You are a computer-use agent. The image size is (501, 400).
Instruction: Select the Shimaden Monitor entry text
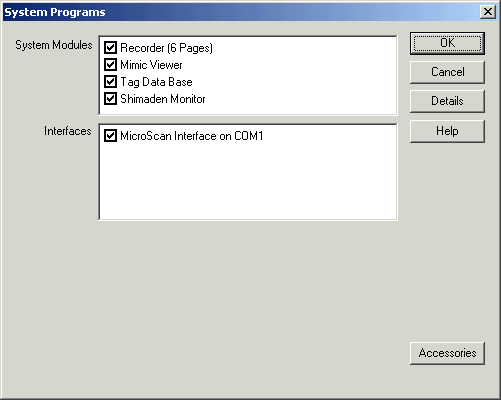pyautogui.click(x=163, y=99)
